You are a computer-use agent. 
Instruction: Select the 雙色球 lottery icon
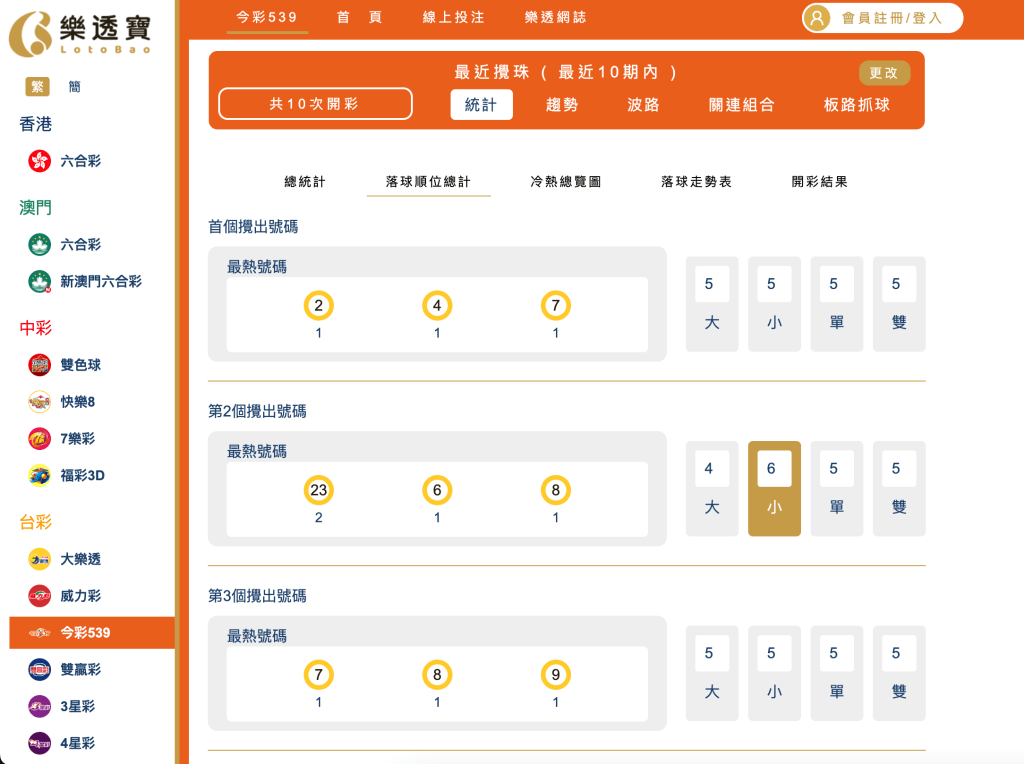tap(38, 365)
